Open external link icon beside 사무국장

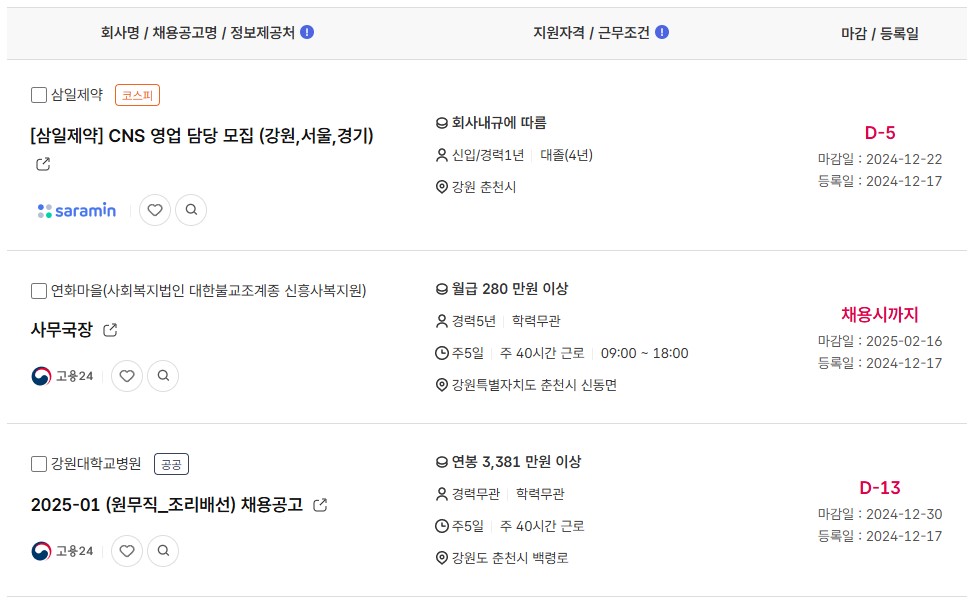pos(110,330)
